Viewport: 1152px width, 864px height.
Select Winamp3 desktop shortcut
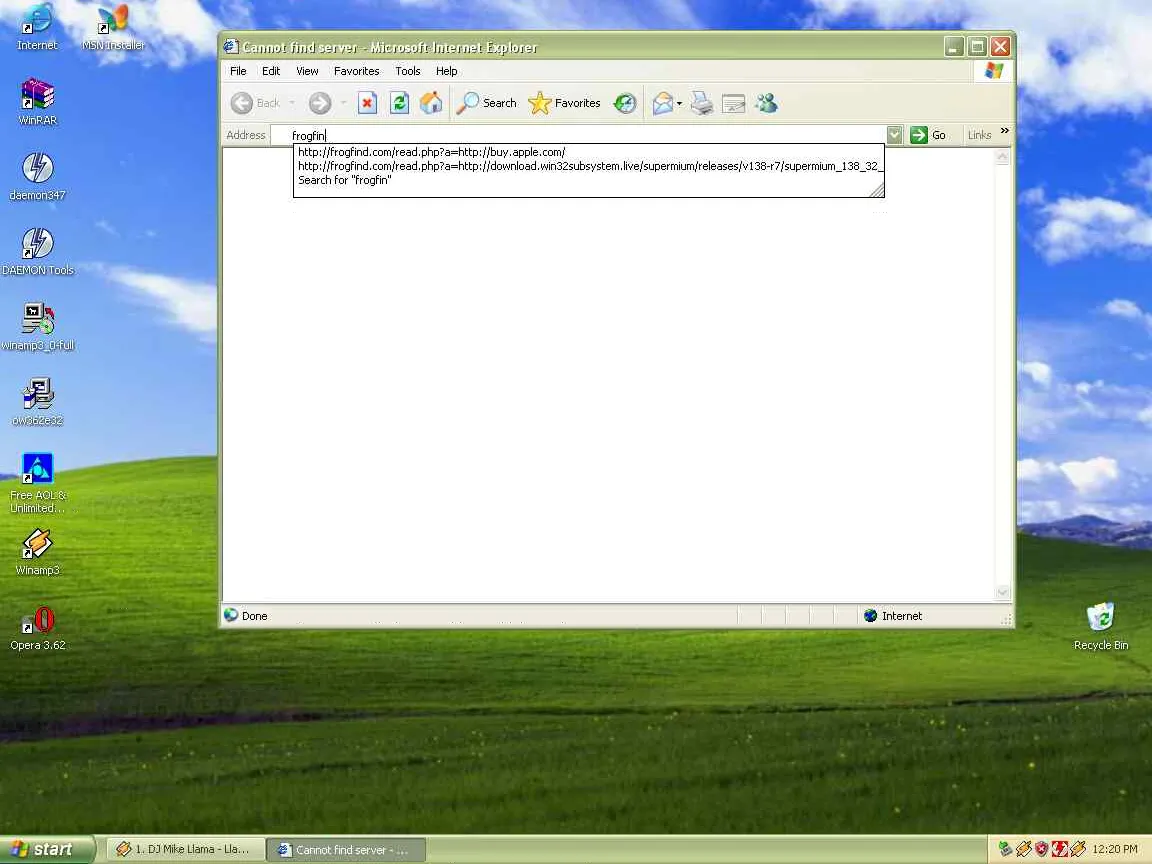37,552
